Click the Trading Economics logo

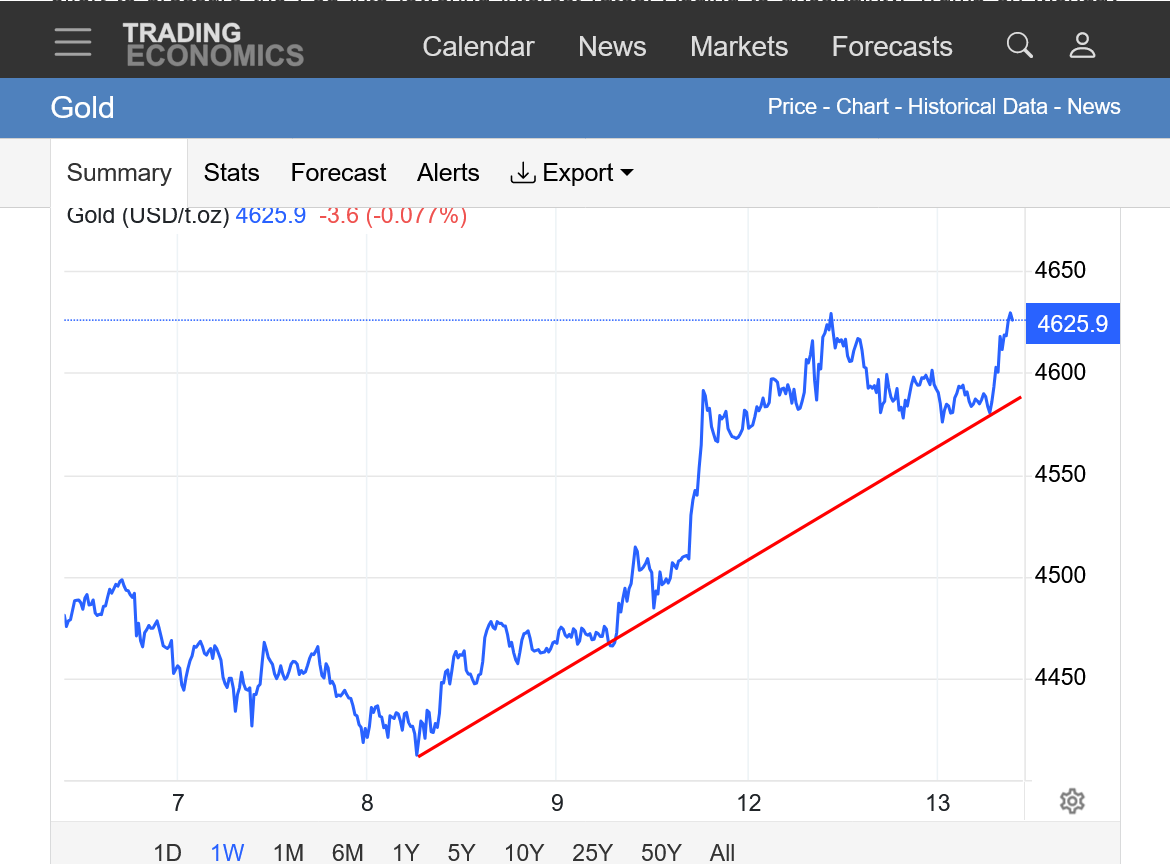tap(213, 45)
